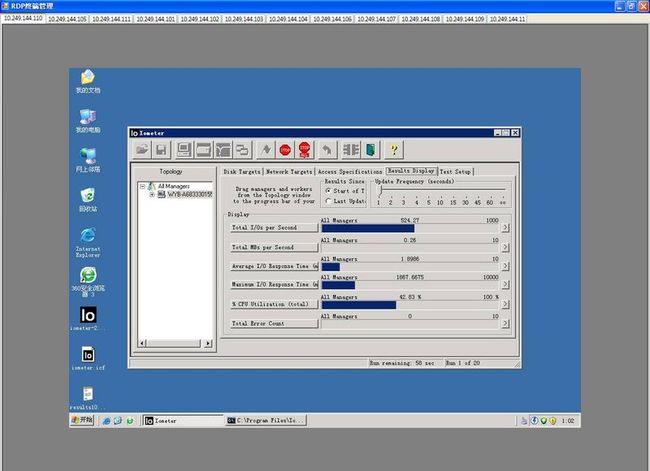Click system tray clock 1:02

[568, 421]
